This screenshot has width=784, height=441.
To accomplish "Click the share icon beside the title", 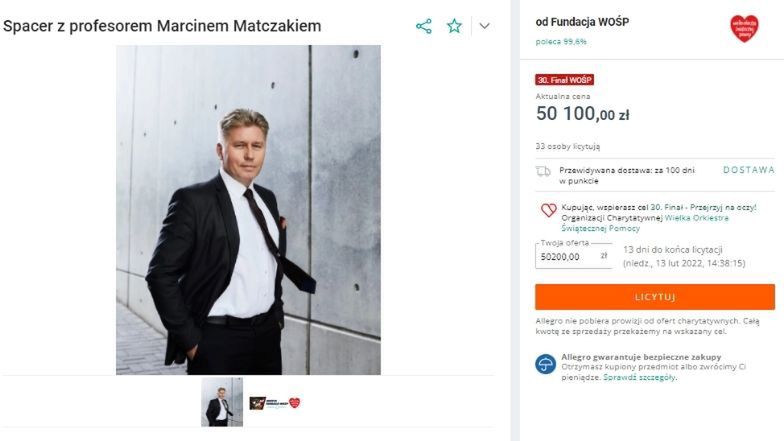I will [424, 26].
